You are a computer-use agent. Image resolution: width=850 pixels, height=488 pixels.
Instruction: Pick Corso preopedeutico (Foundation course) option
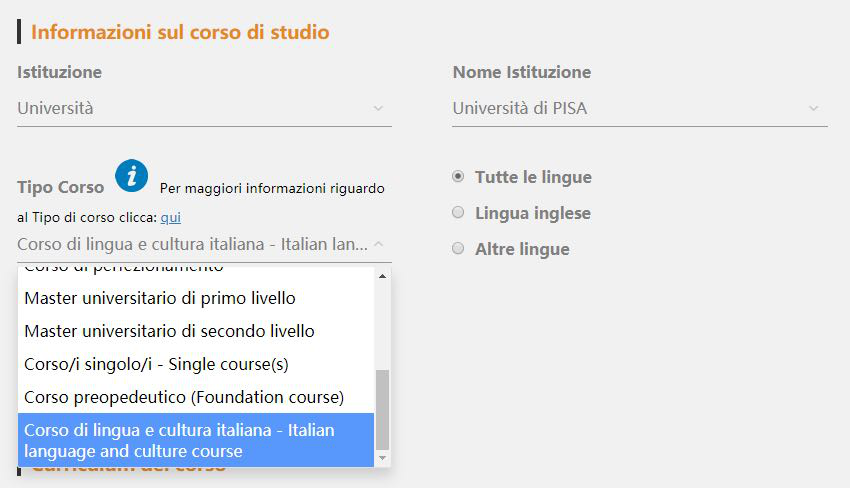pyautogui.click(x=184, y=397)
